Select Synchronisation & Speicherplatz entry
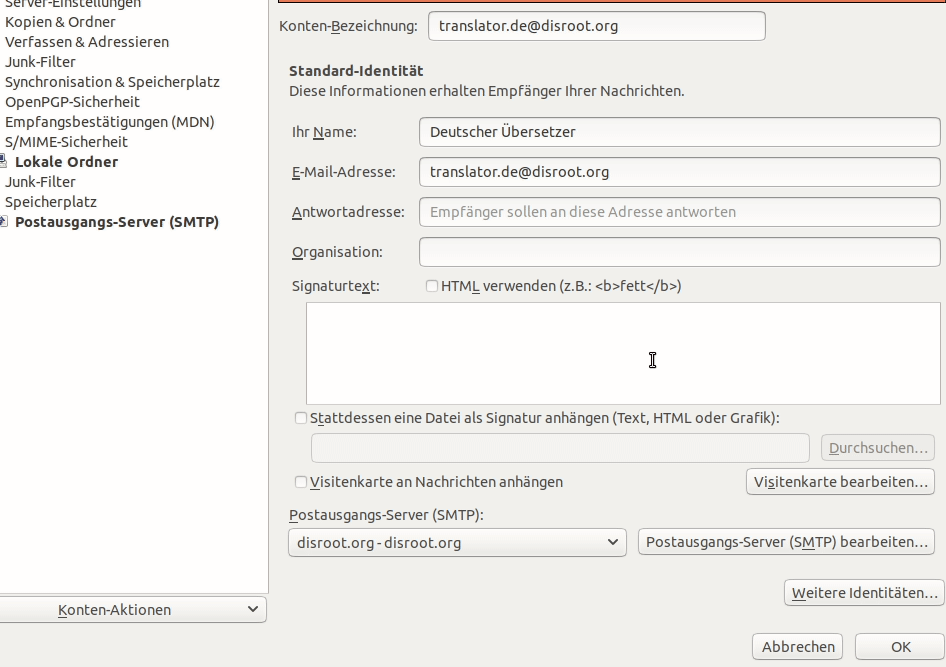Image resolution: width=946 pixels, height=667 pixels. tap(112, 82)
